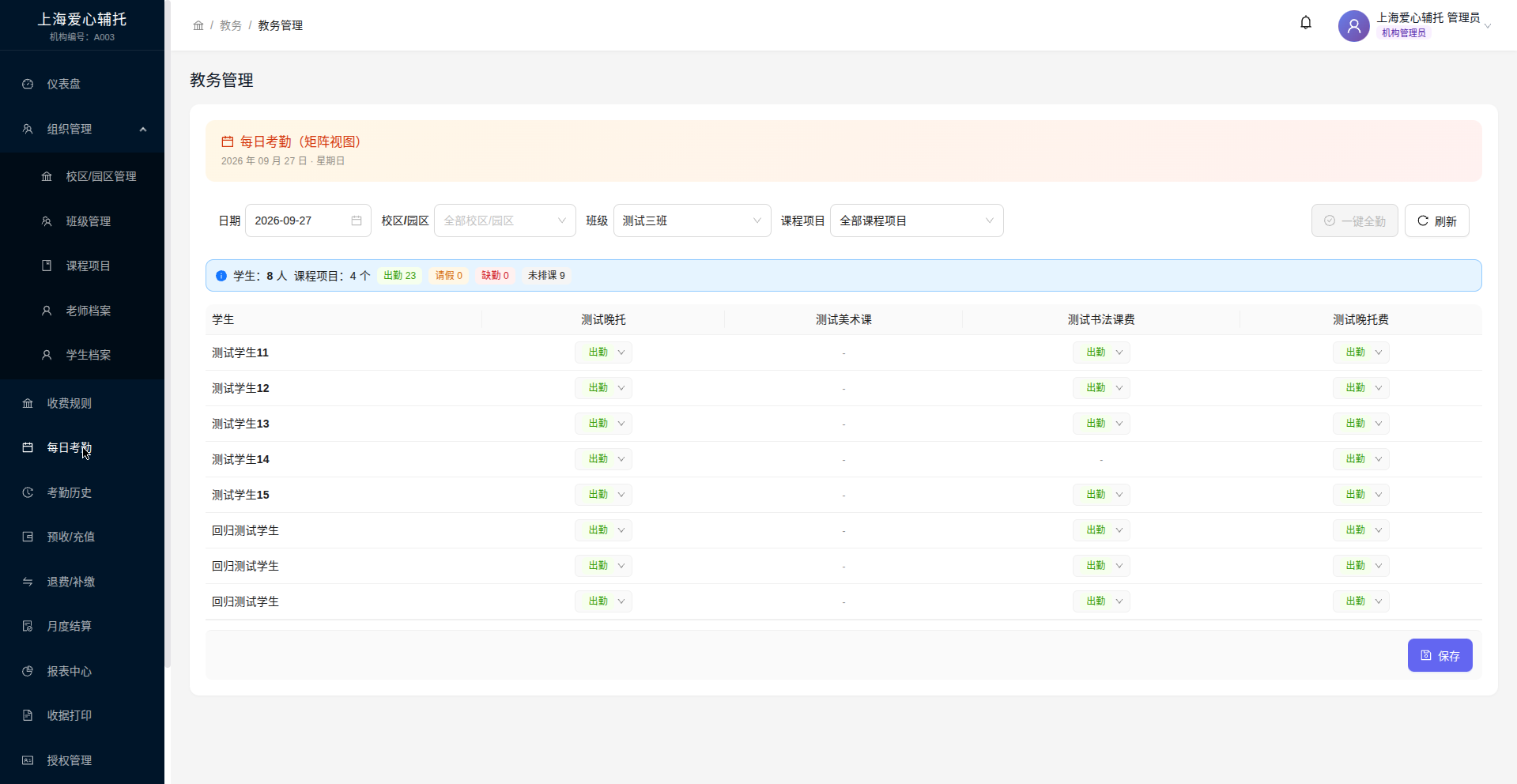Open 学生档案 in the sidebar
This screenshot has width=1517, height=784.
82,355
